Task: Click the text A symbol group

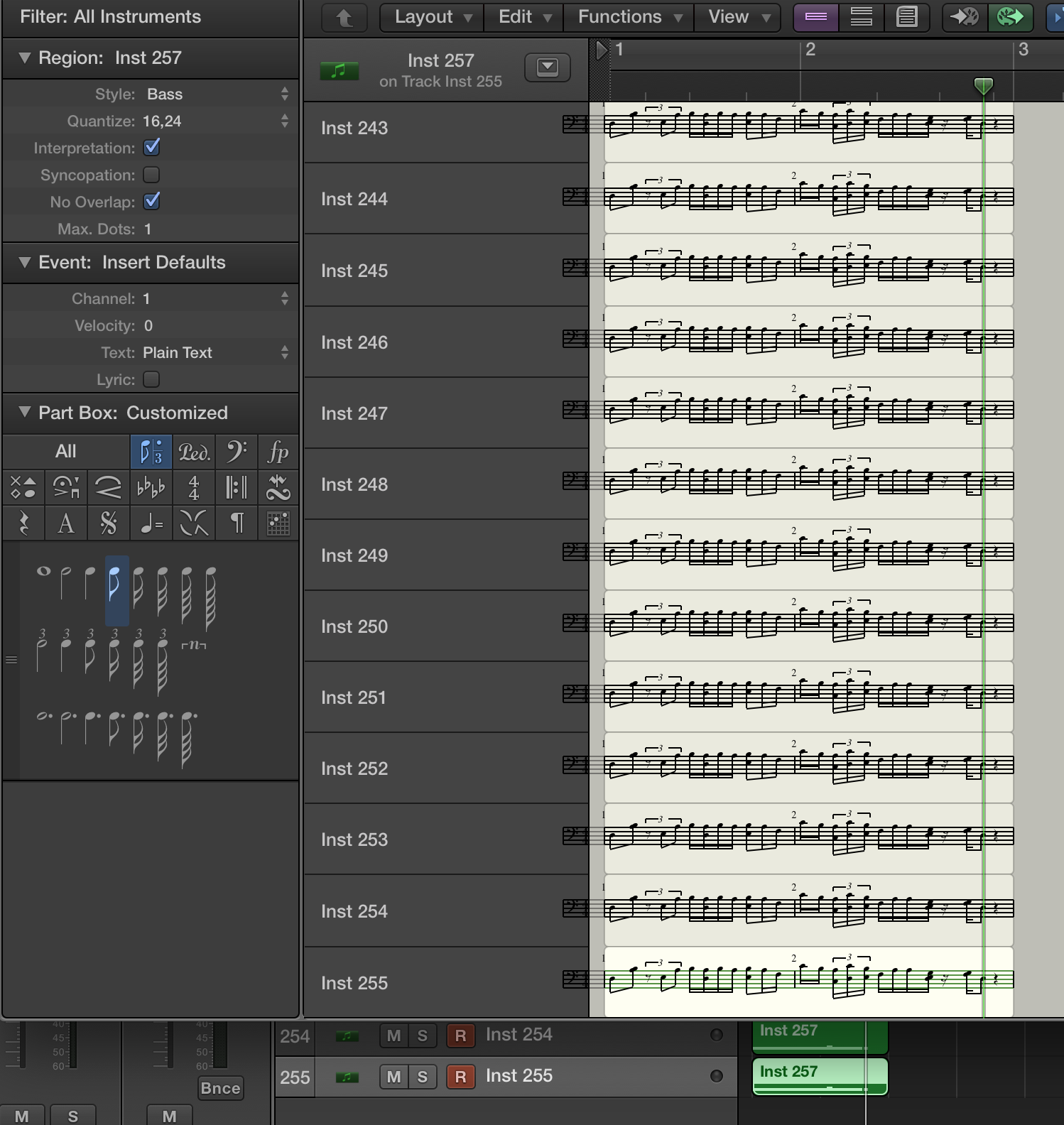Action: (x=66, y=523)
